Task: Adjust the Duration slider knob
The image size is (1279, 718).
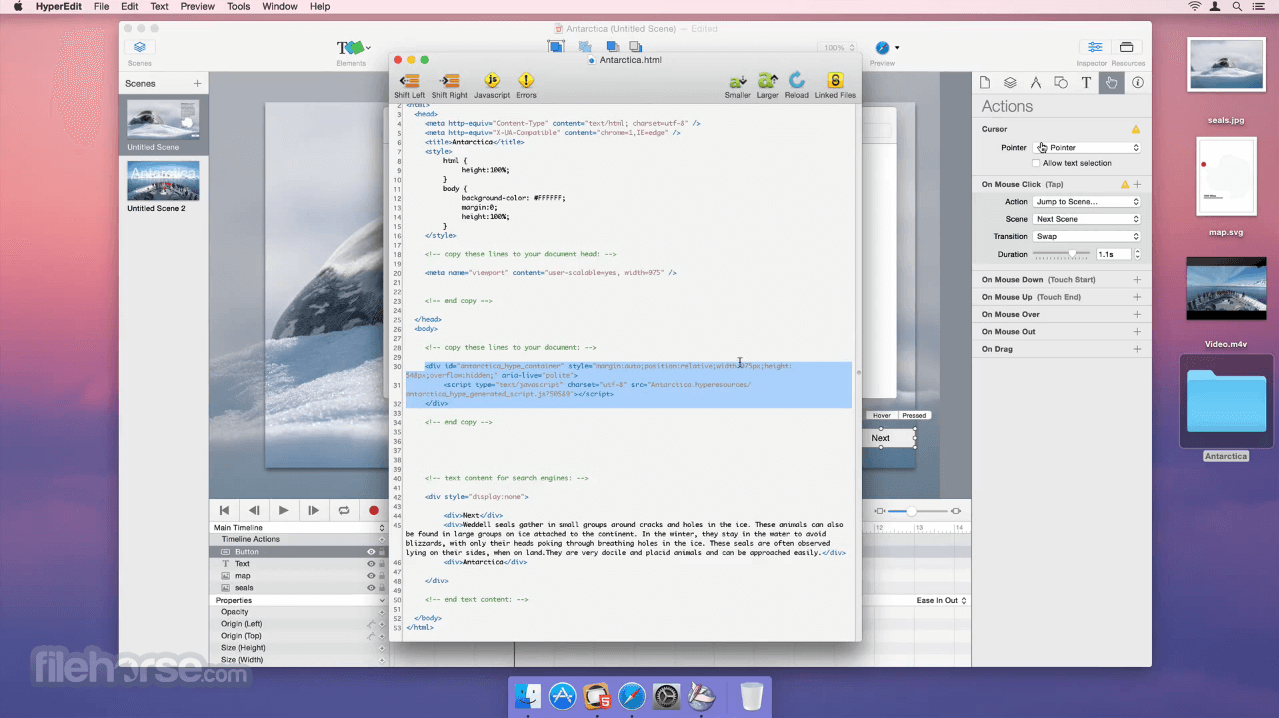Action: pos(1073,253)
